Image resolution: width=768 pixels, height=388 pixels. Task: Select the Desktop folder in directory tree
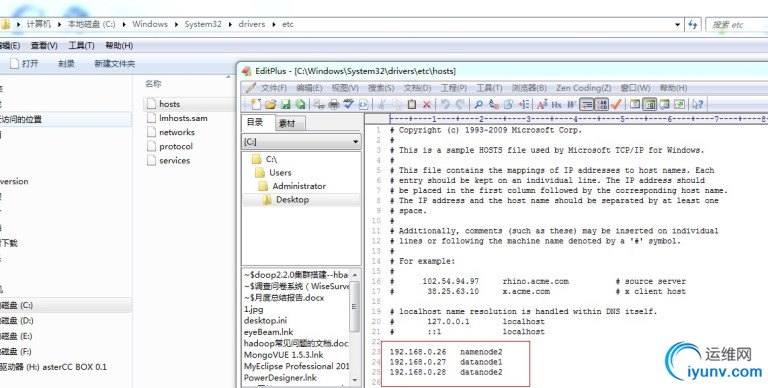pyautogui.click(x=292, y=199)
